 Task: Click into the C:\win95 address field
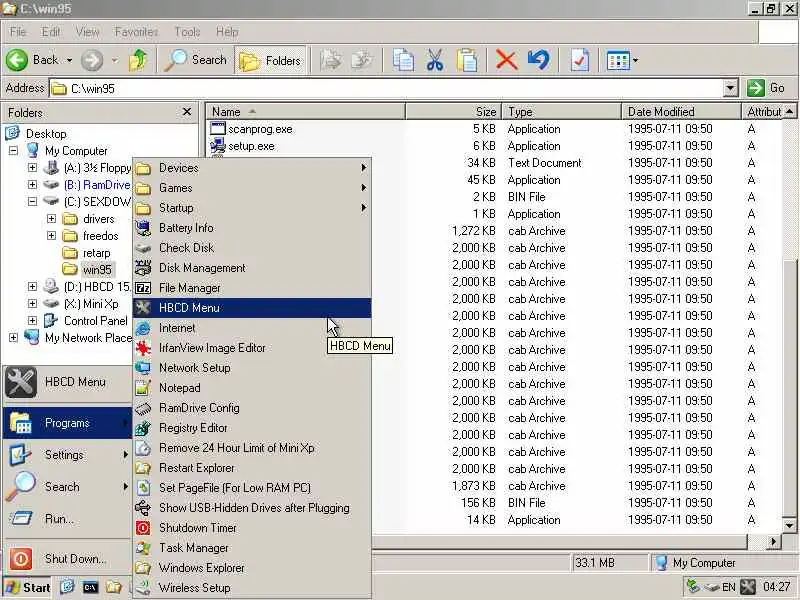(387, 88)
